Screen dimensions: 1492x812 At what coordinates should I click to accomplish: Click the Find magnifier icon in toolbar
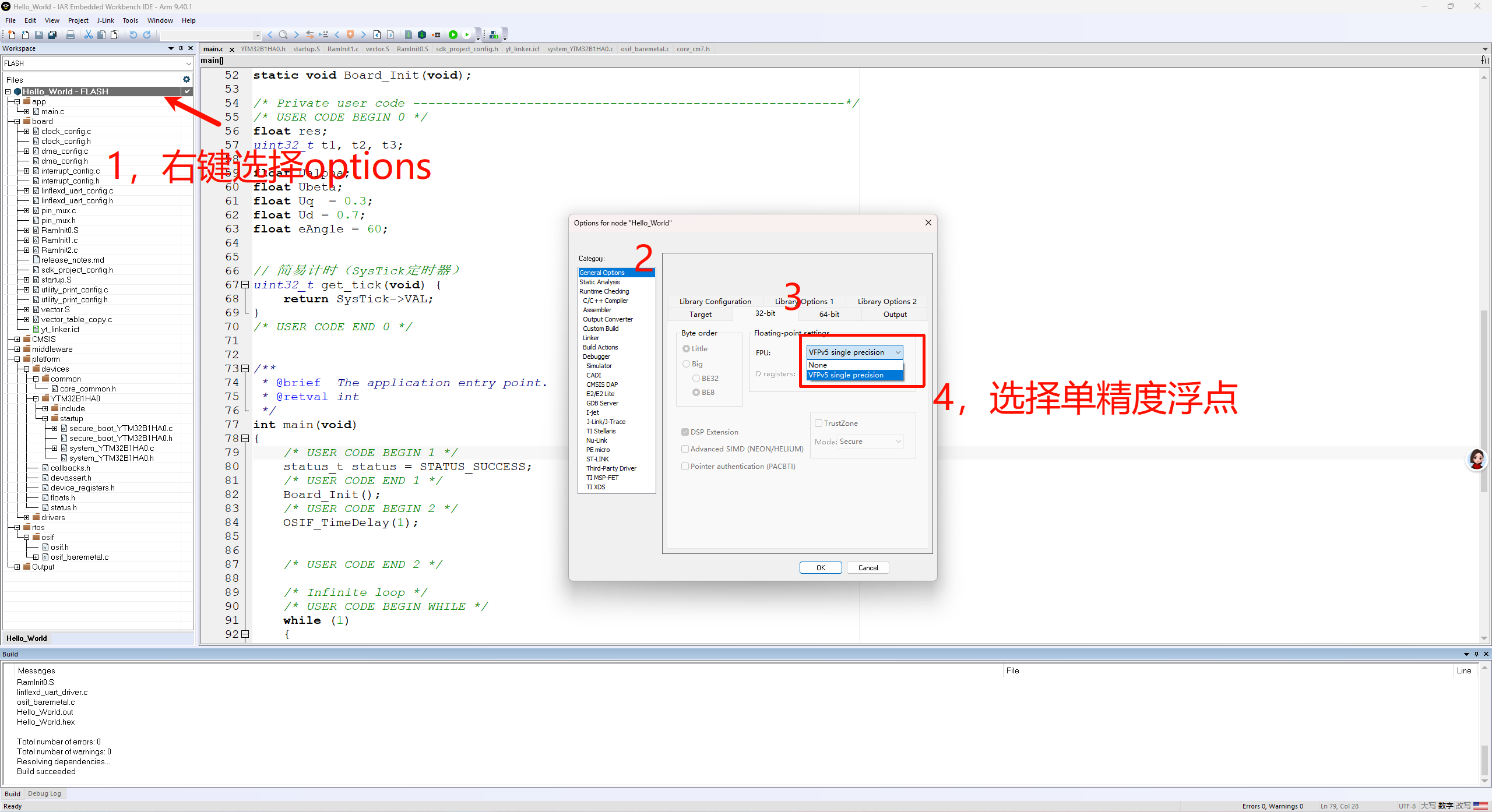coord(283,35)
